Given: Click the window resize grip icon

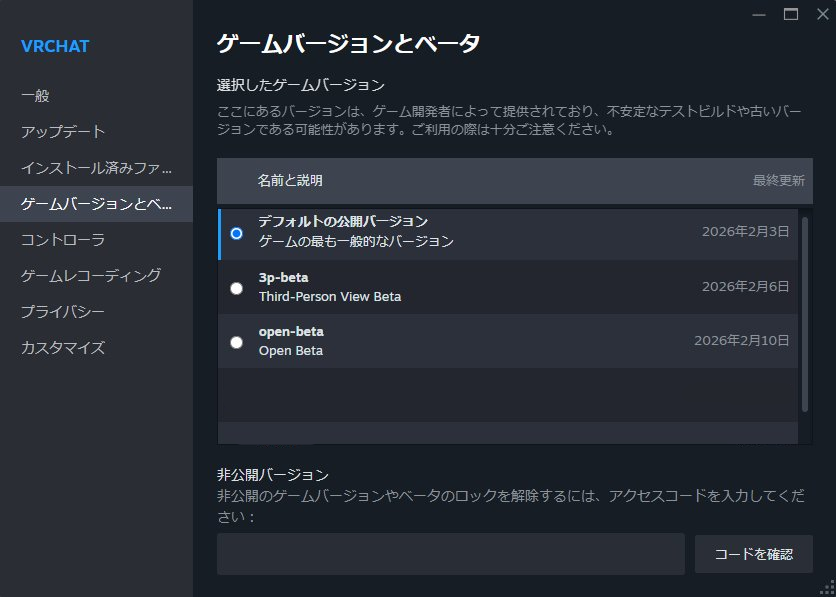Looking at the screenshot, I should (827, 588).
